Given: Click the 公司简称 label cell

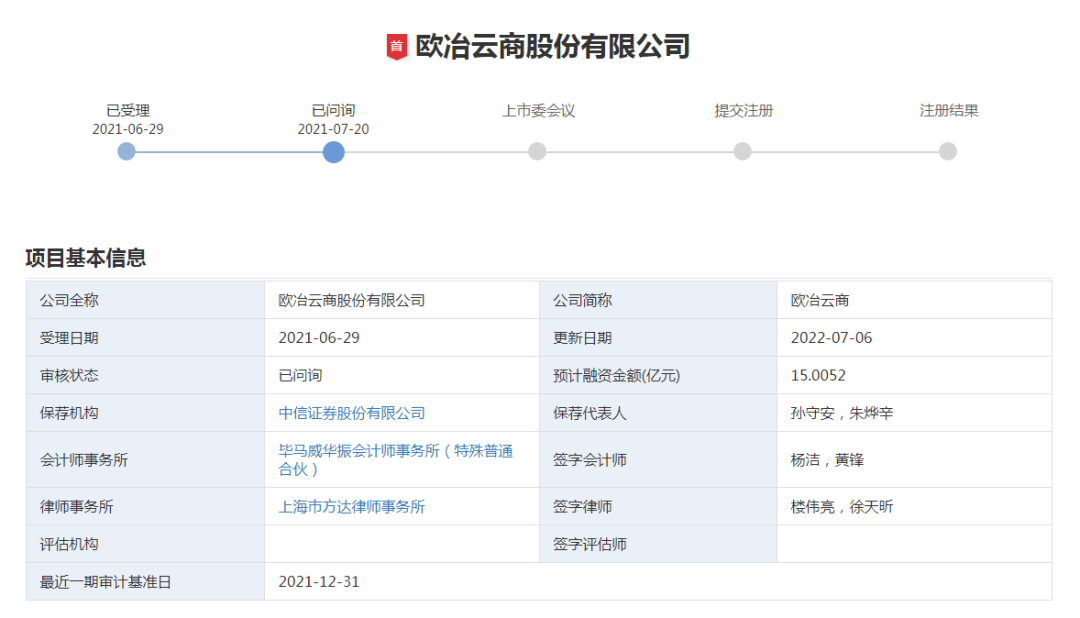Looking at the screenshot, I should [658, 300].
